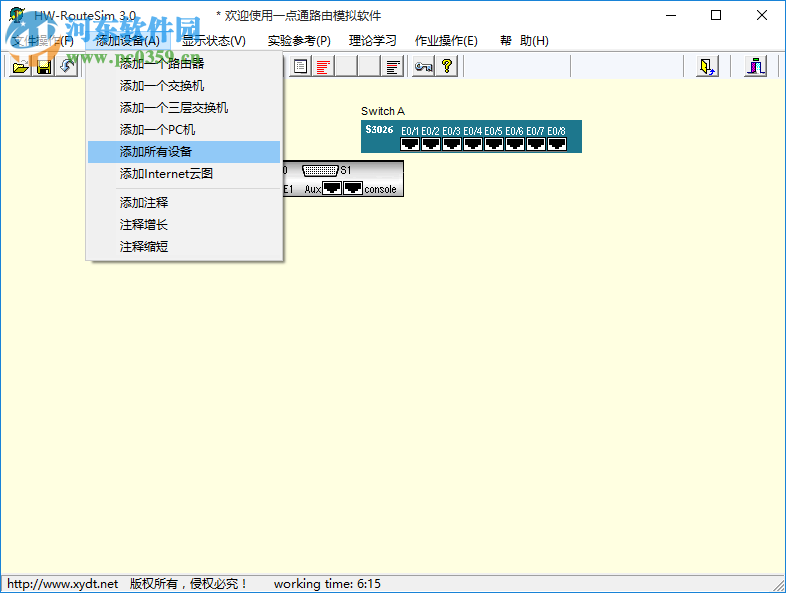Click the S1 serial port on router
Viewport: 786px width, 593px height.
(320, 170)
